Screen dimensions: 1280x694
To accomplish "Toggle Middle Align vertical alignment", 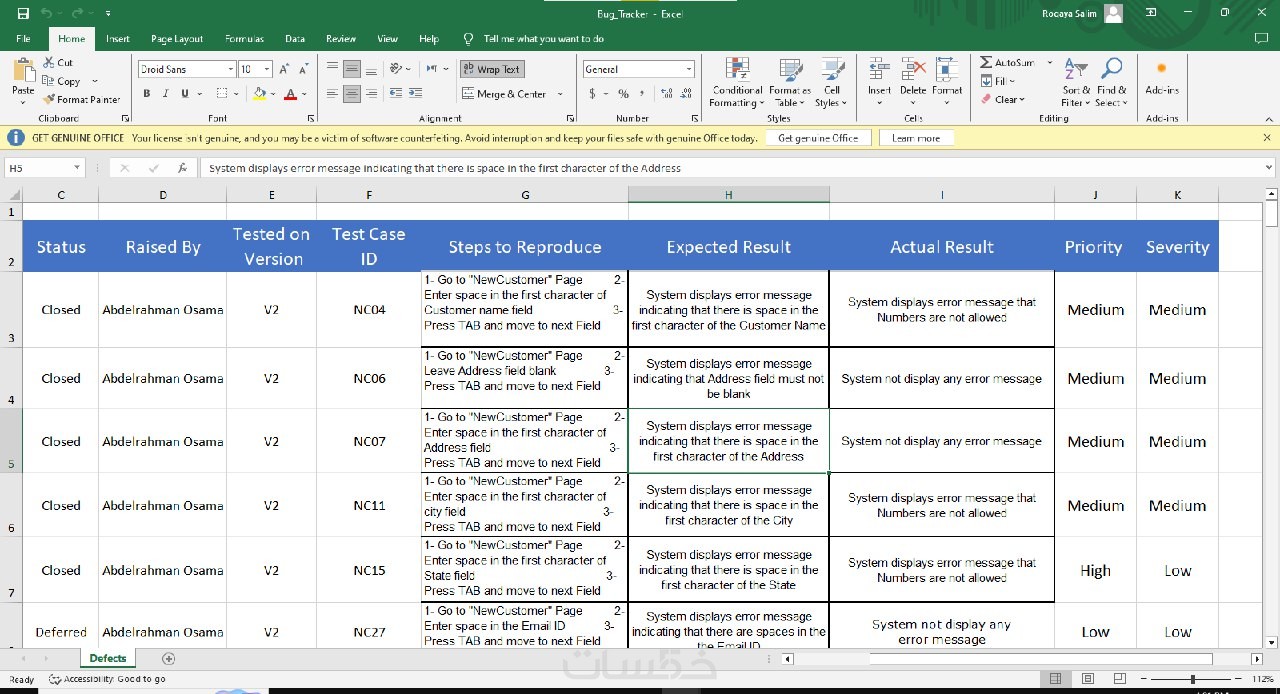I will (x=352, y=69).
